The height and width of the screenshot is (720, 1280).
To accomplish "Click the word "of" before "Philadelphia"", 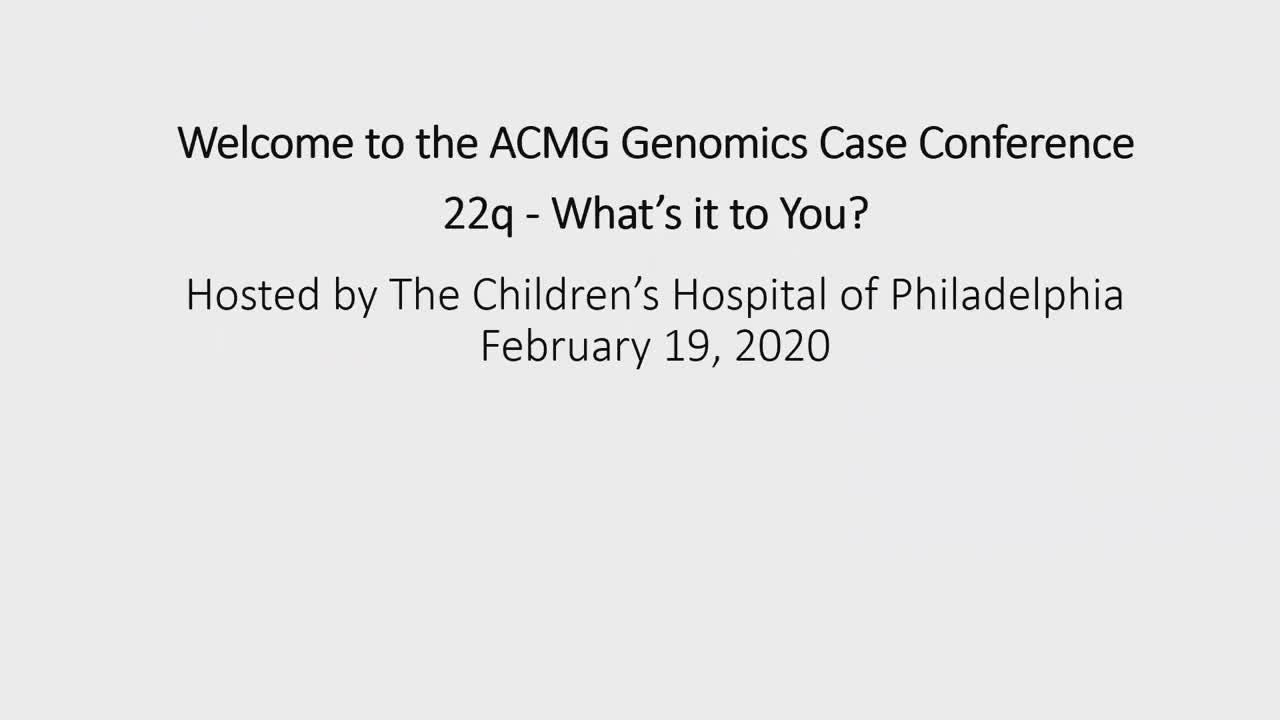I will tap(858, 295).
